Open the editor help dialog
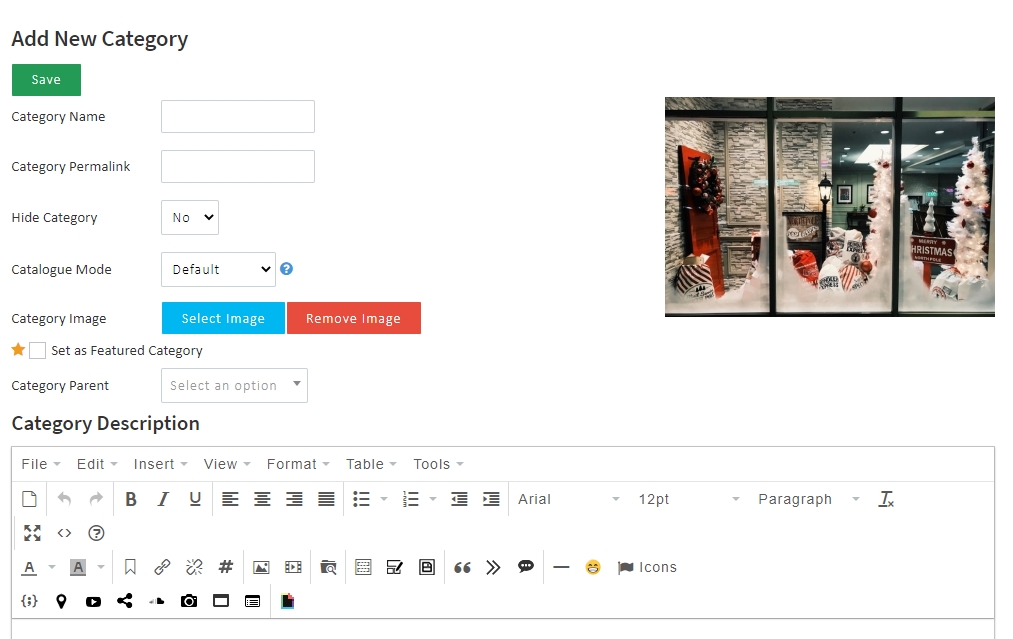This screenshot has width=1013, height=639. click(x=96, y=533)
